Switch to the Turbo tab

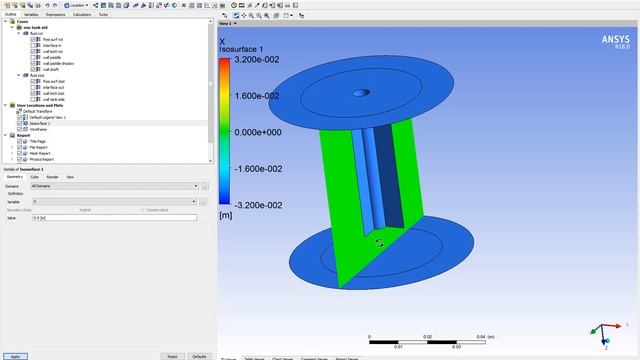point(103,14)
